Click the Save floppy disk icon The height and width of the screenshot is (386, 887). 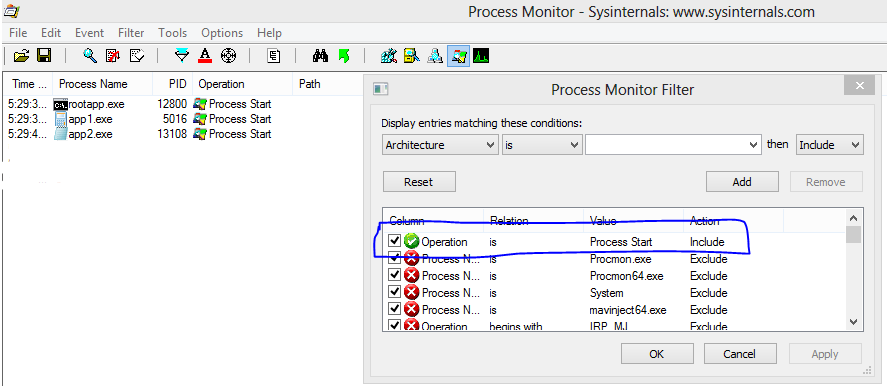pyautogui.click(x=44, y=55)
